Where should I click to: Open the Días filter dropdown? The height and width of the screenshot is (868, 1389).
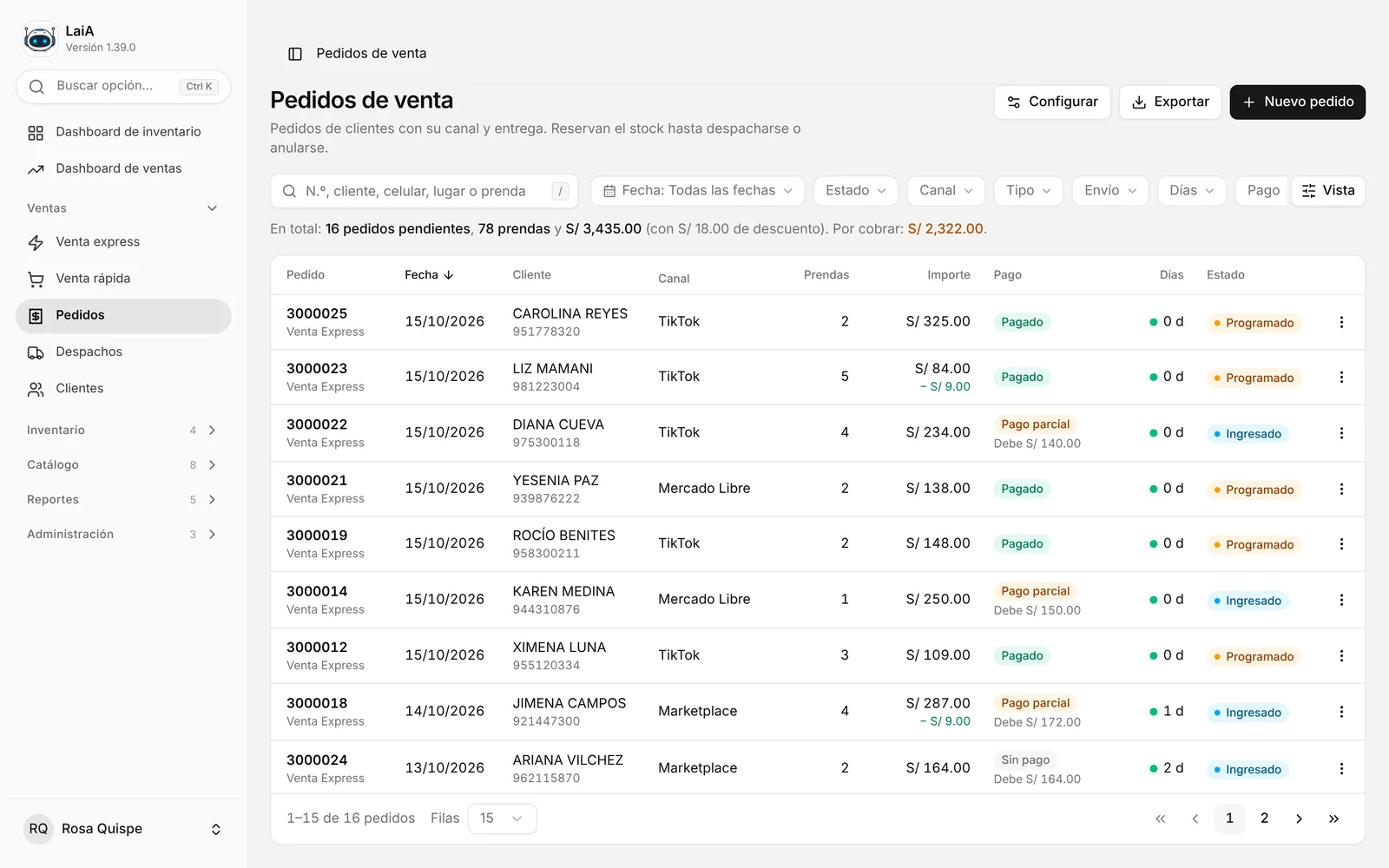coord(1192,191)
